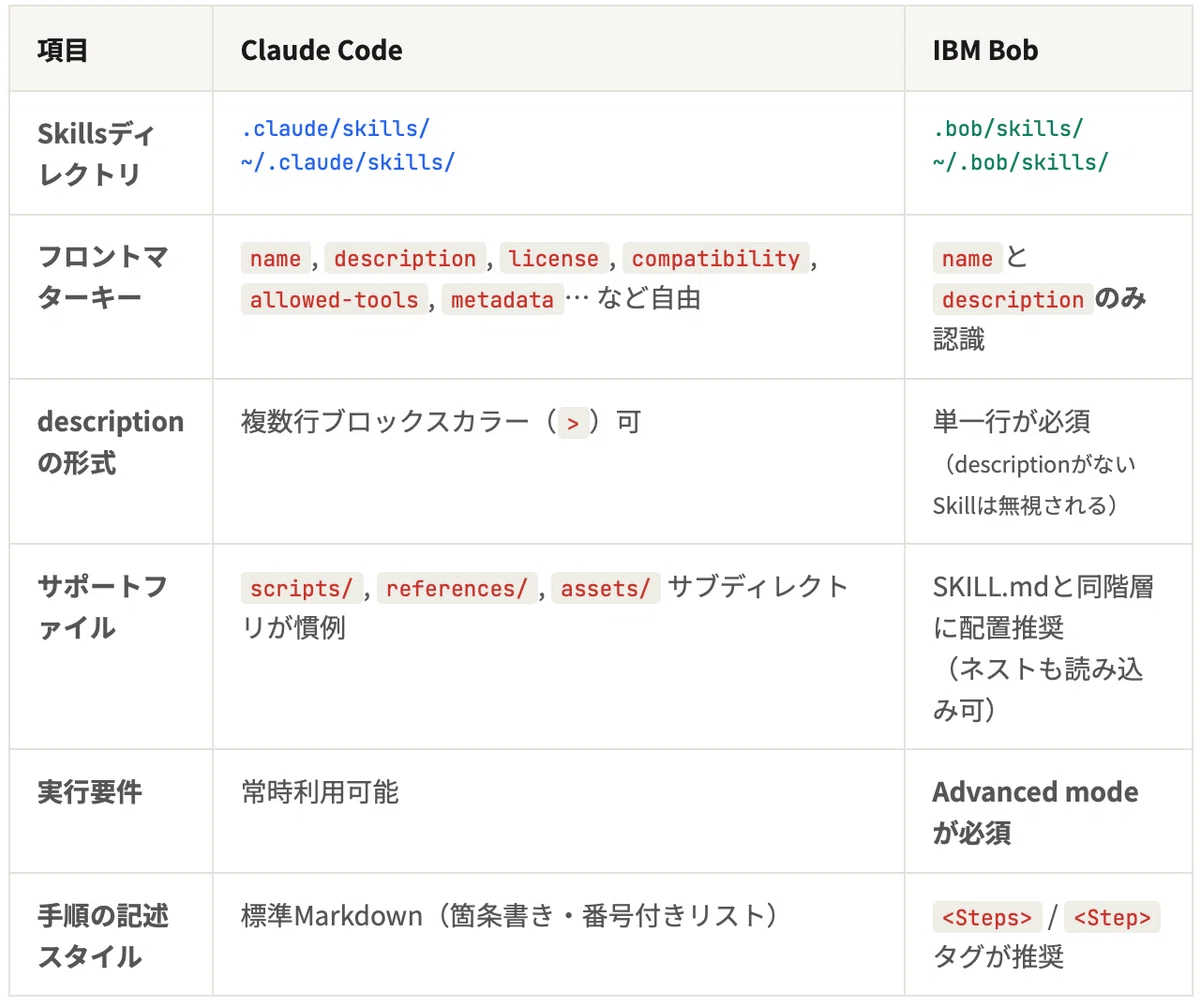Image resolution: width=1200 pixels, height=1007 pixels.
Task: Select the フロントマターキー row label
Action: click(x=103, y=278)
